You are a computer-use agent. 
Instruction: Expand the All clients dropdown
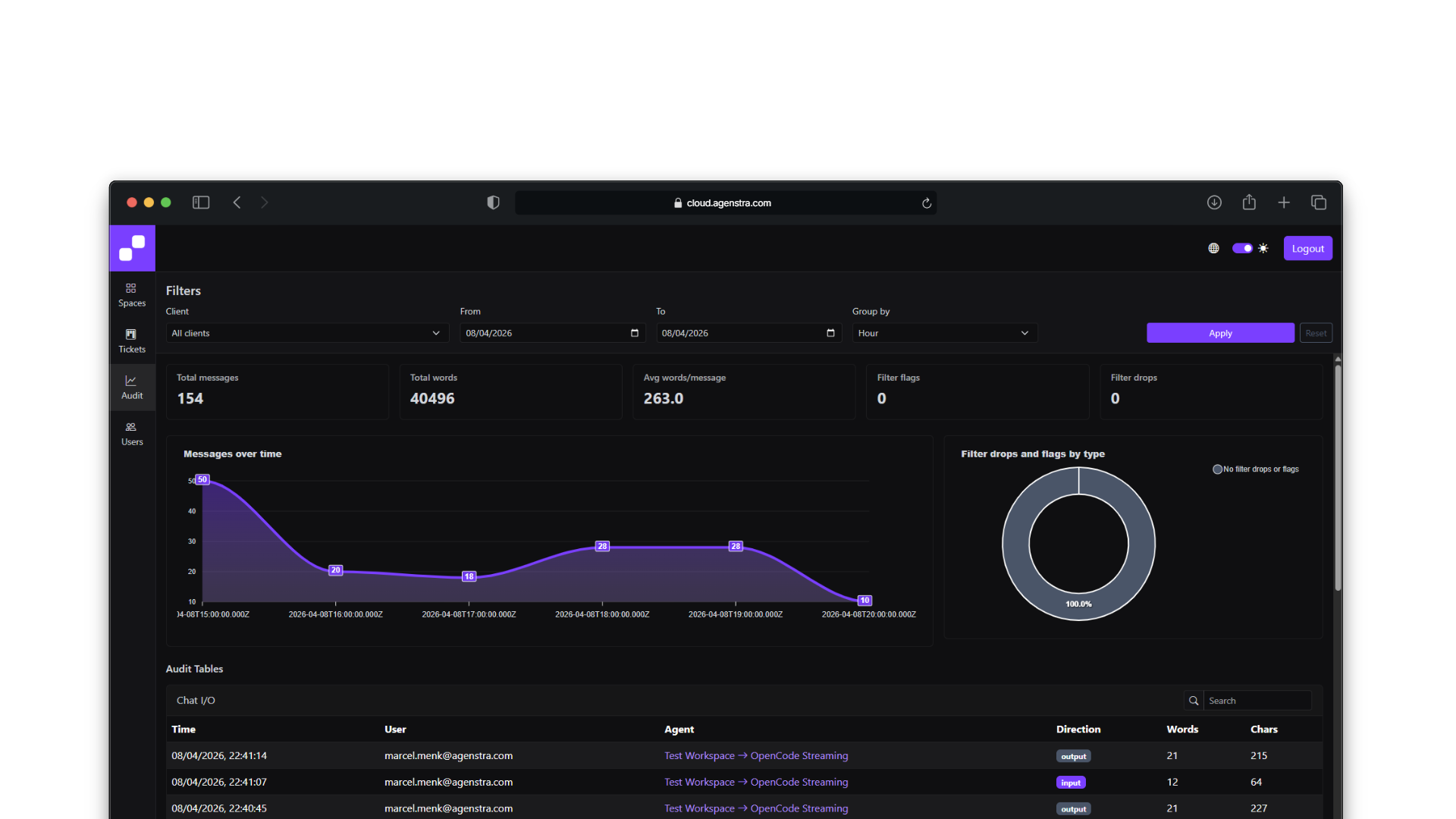(307, 333)
